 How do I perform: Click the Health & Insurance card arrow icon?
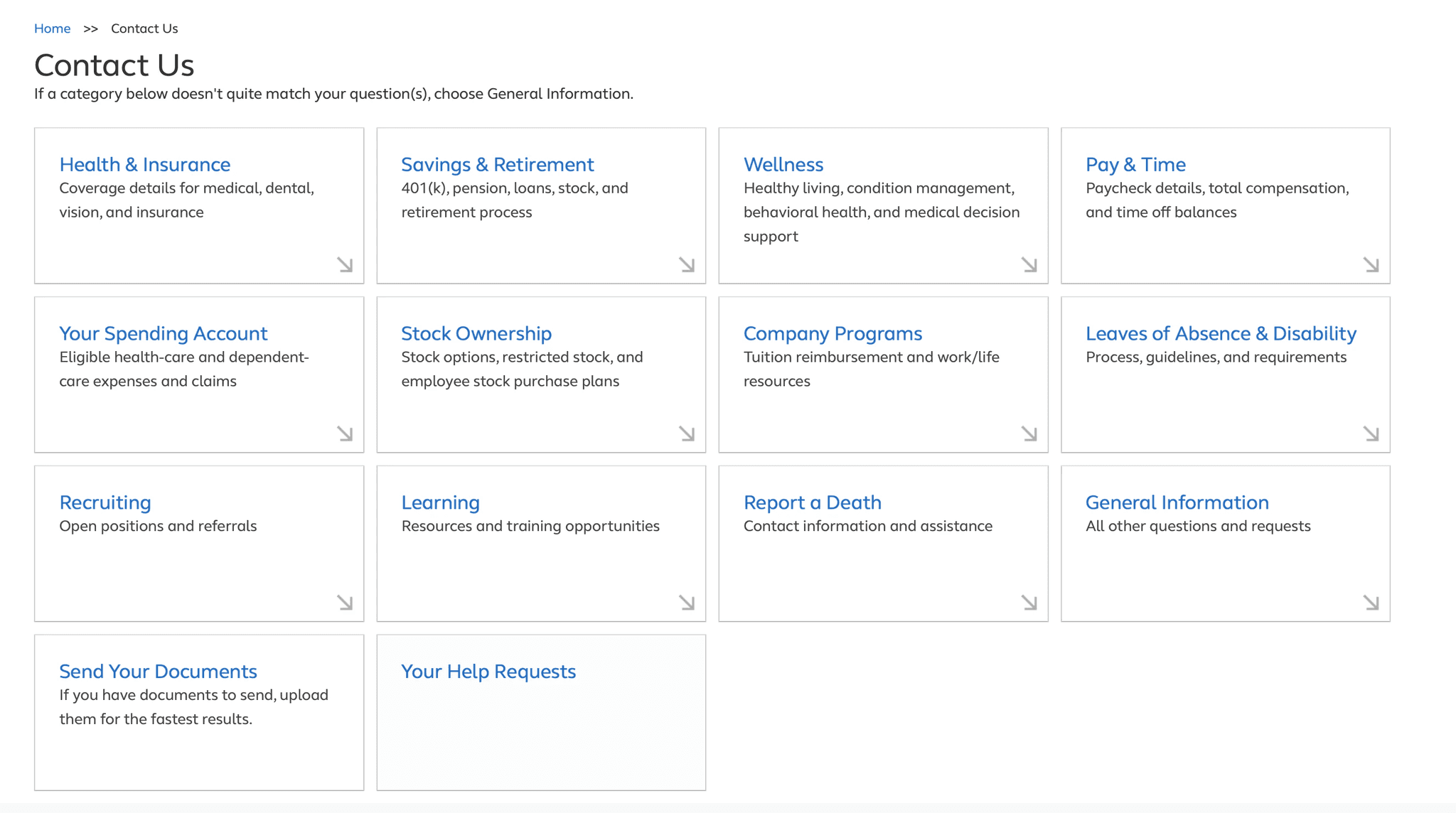pyautogui.click(x=345, y=264)
